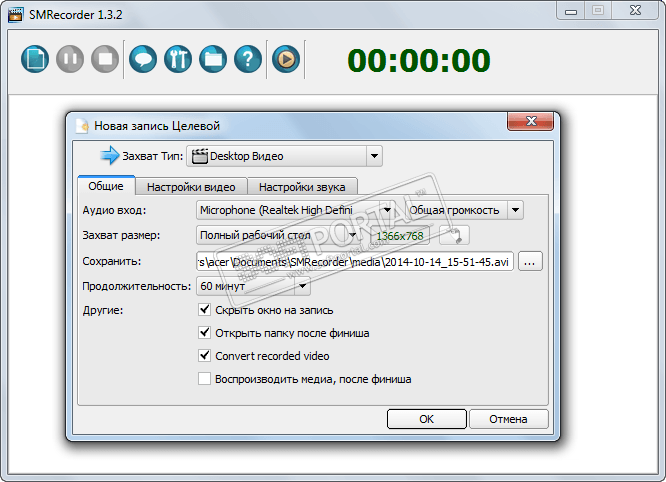Start a new recording from toolbar
The image size is (666, 482).
point(35,59)
